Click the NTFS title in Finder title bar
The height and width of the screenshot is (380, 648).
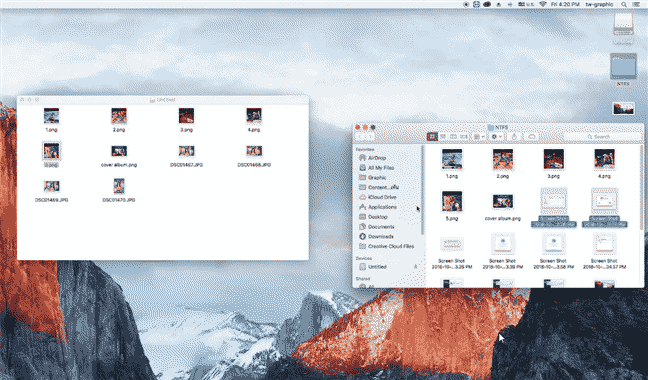coord(502,127)
